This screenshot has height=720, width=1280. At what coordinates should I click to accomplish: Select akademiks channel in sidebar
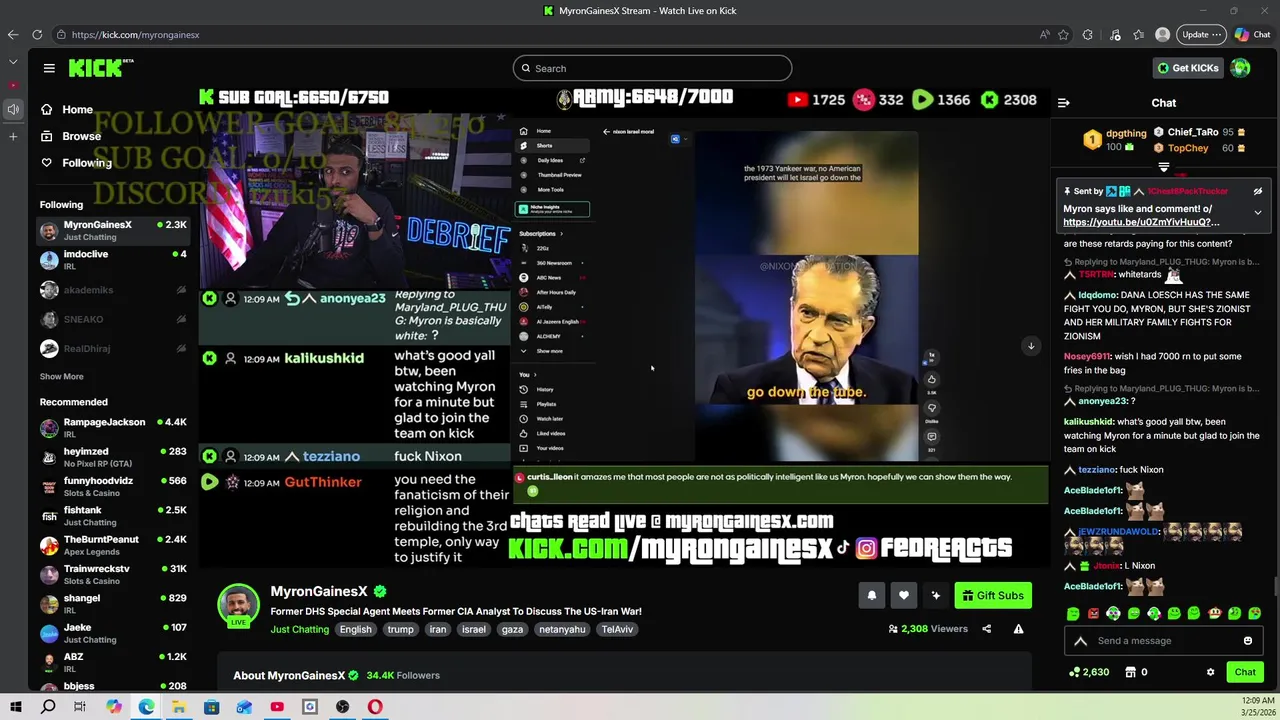[113, 290]
